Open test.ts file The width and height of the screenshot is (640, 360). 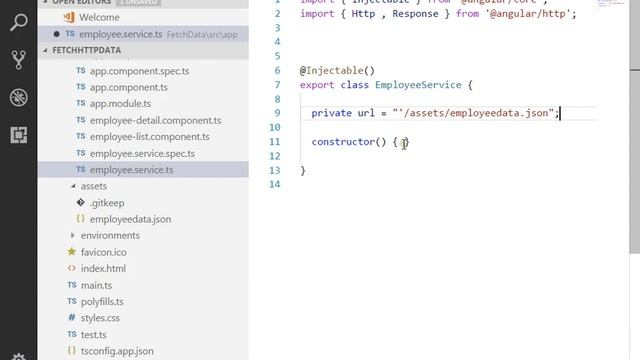[93, 335]
